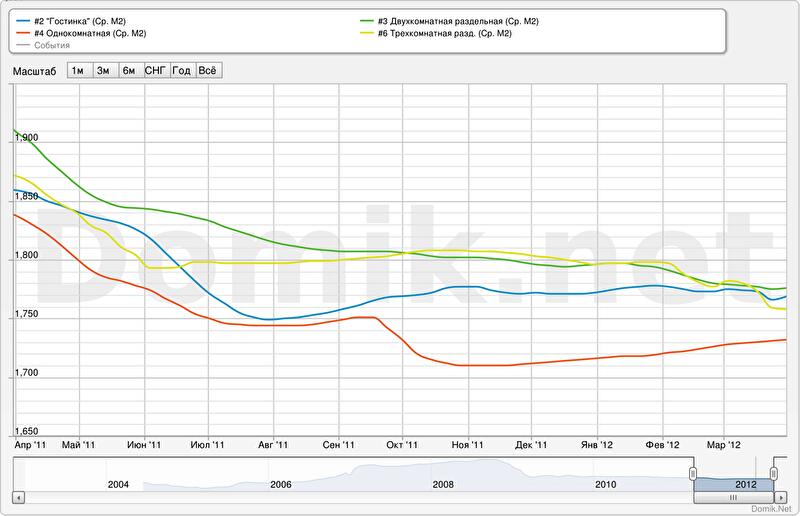This screenshot has width=800, height=516.
Task: Click the green line marker for #3 Двухкомнатная
Action: [x=367, y=19]
